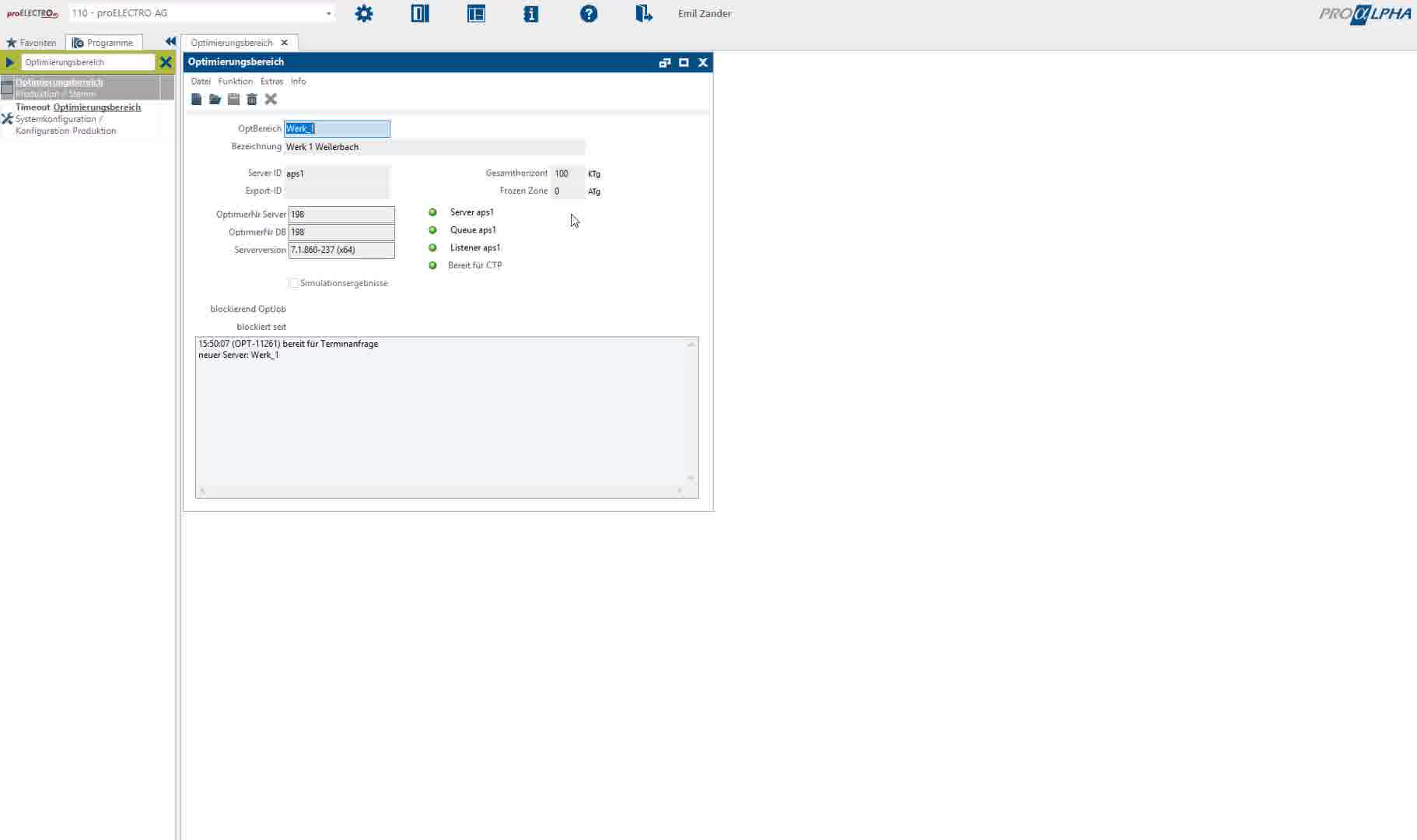Switch to the Programme tab
The width and height of the screenshot is (1417, 840).
[x=104, y=43]
